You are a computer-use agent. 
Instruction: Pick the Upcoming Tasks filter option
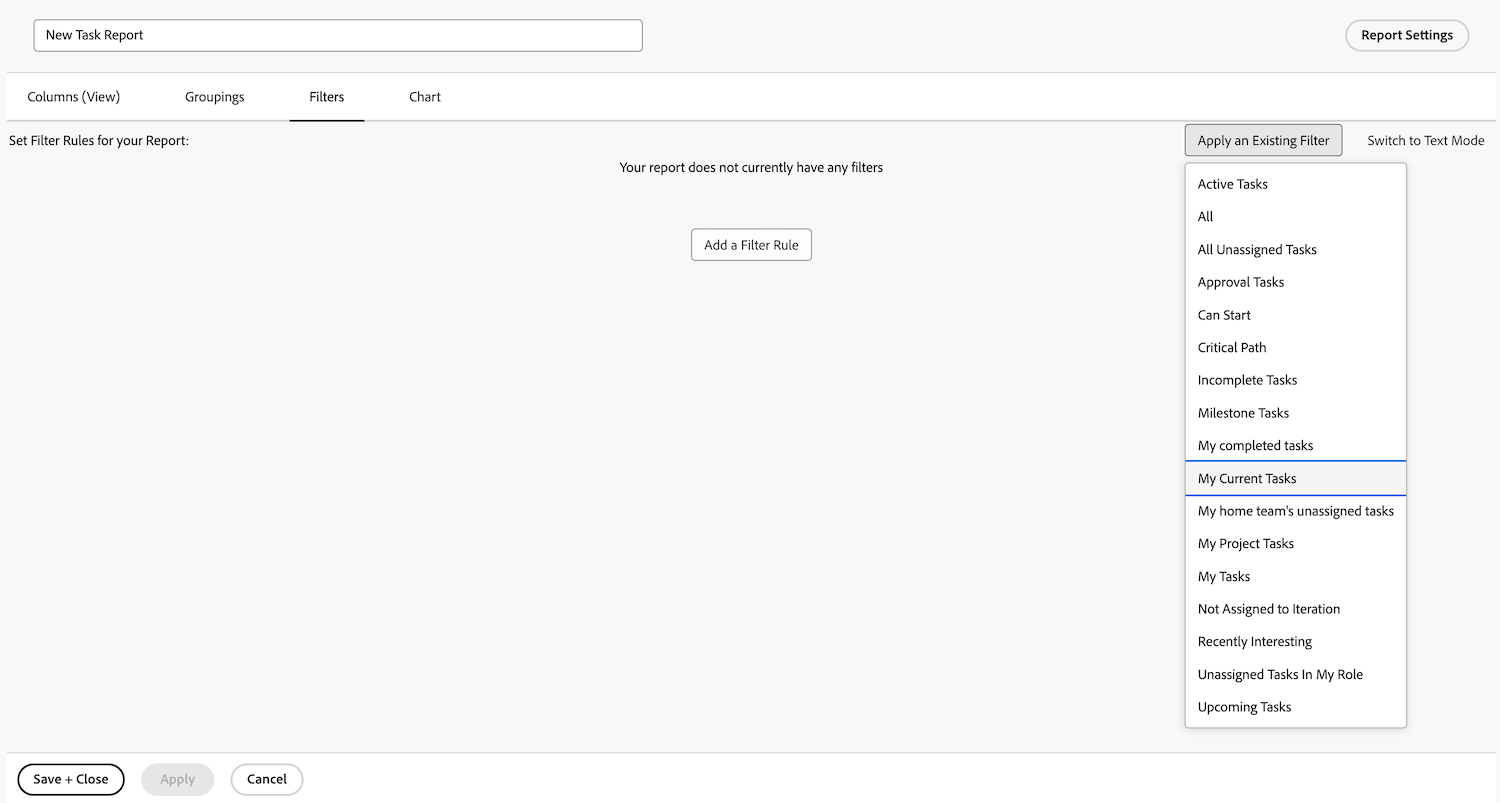(1244, 707)
